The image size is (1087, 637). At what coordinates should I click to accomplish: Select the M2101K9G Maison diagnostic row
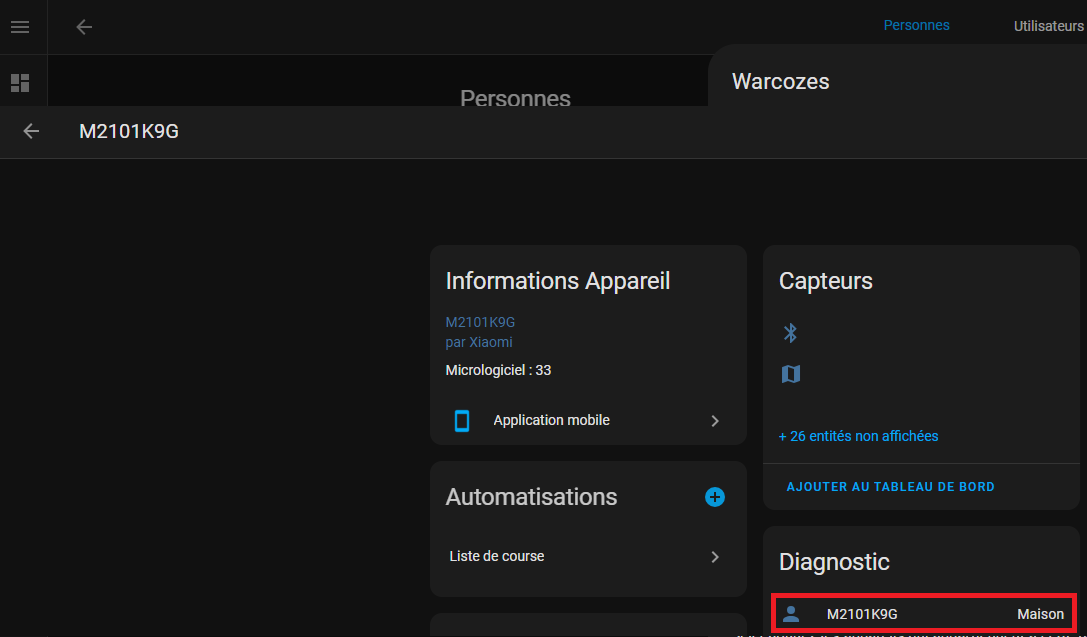click(x=923, y=614)
